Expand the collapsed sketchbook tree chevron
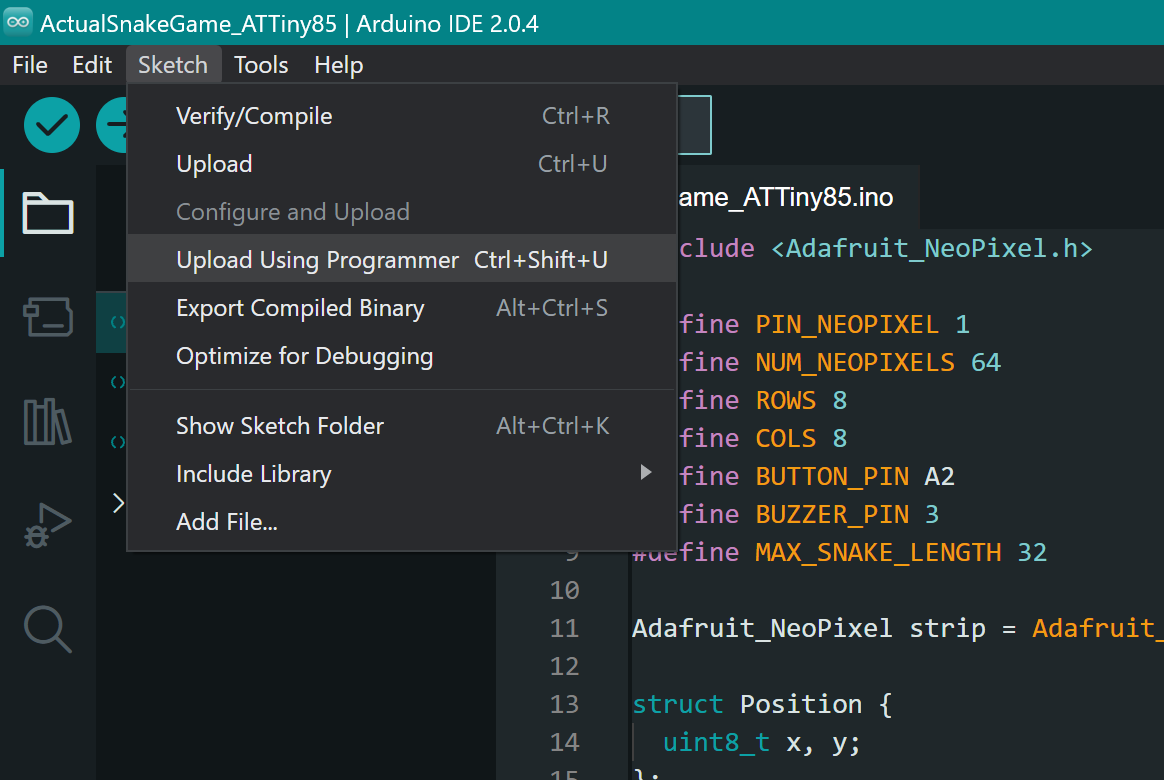1164x780 pixels. (118, 503)
